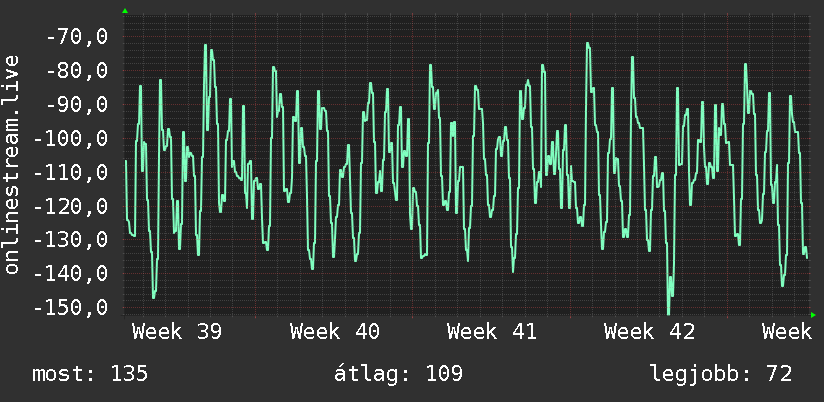Click the '-90,0' y-axis label
The image size is (824, 402).
pyautogui.click(x=77, y=105)
